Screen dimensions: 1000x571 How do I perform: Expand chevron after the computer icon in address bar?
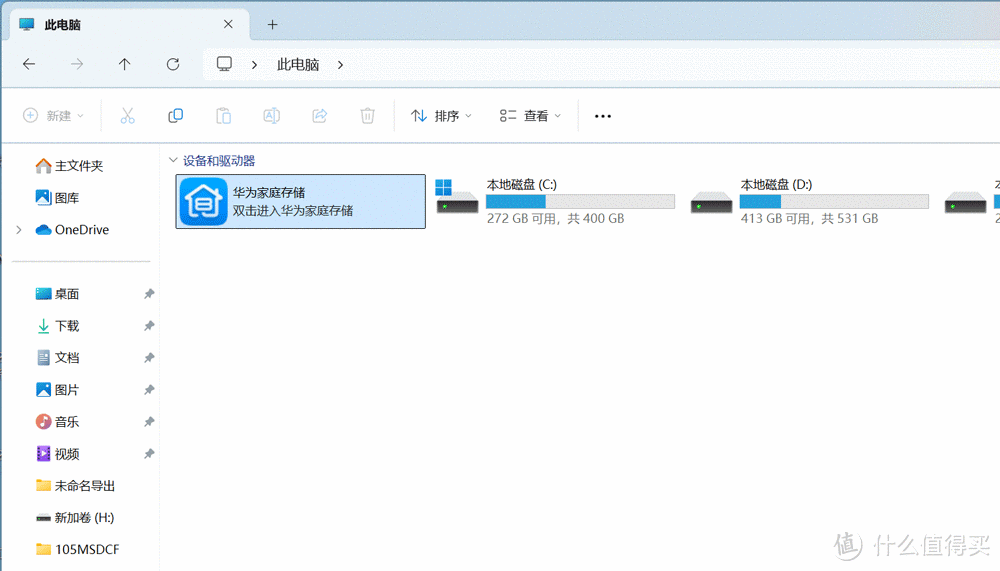[x=254, y=64]
